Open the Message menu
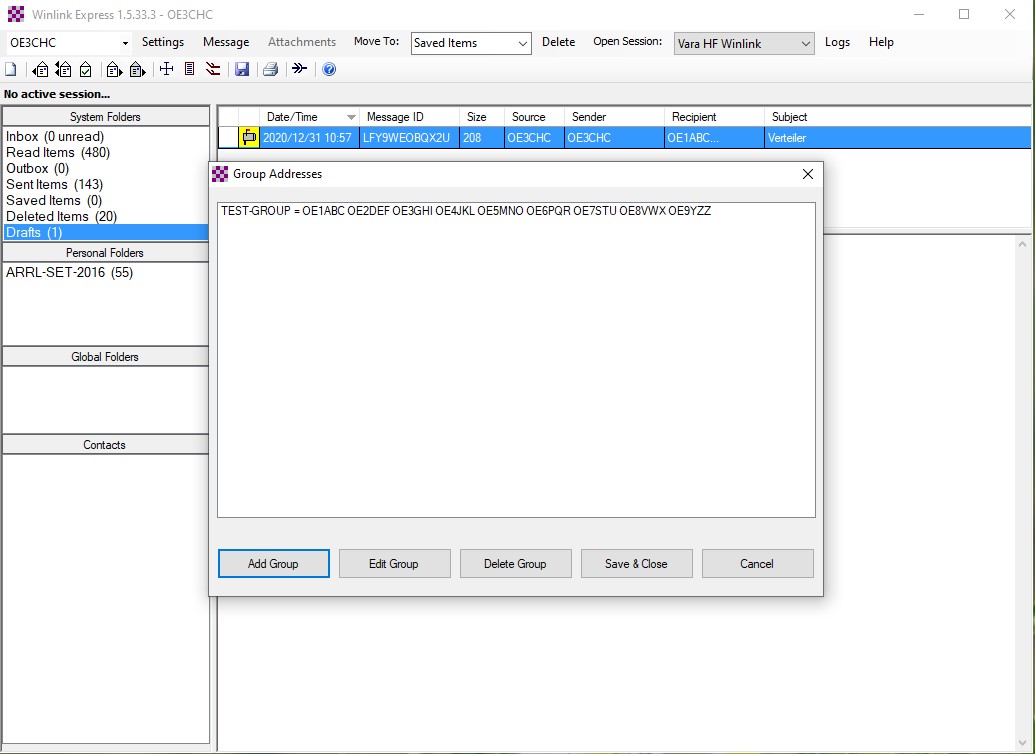 pyautogui.click(x=226, y=42)
